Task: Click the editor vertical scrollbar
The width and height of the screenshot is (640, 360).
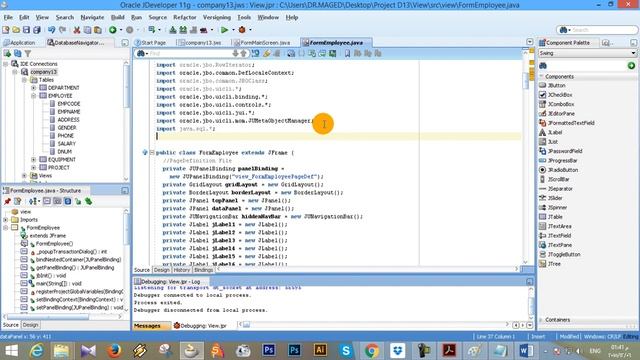Action: tap(526, 80)
